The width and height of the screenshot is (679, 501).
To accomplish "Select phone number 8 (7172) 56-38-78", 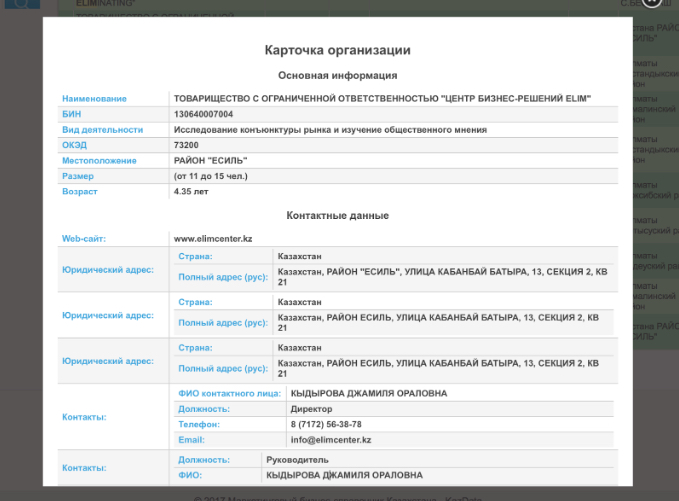I will point(326,424).
